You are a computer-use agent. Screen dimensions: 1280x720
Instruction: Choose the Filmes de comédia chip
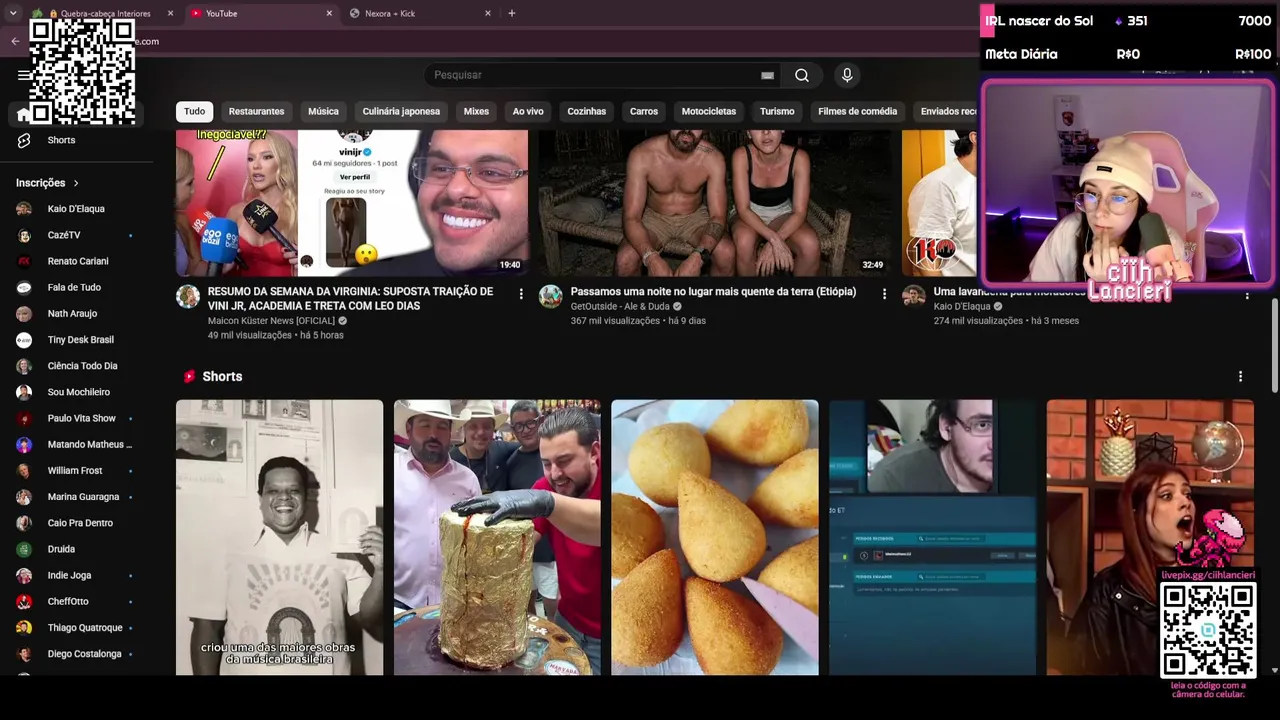pyautogui.click(x=857, y=111)
